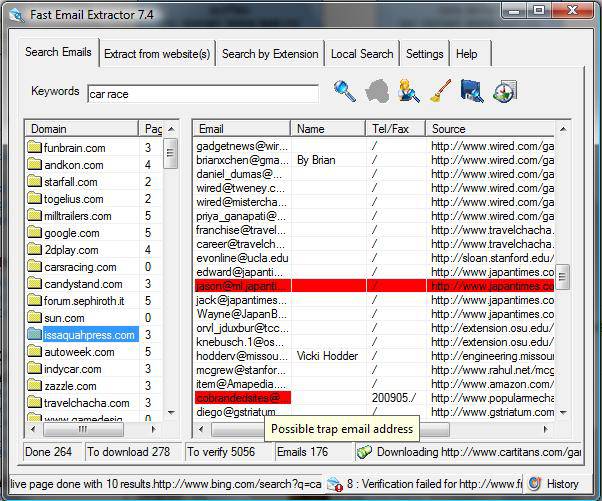Click the 2dplay.com folder icon
Image resolution: width=602 pixels, height=501 pixels.
[x=35, y=249]
